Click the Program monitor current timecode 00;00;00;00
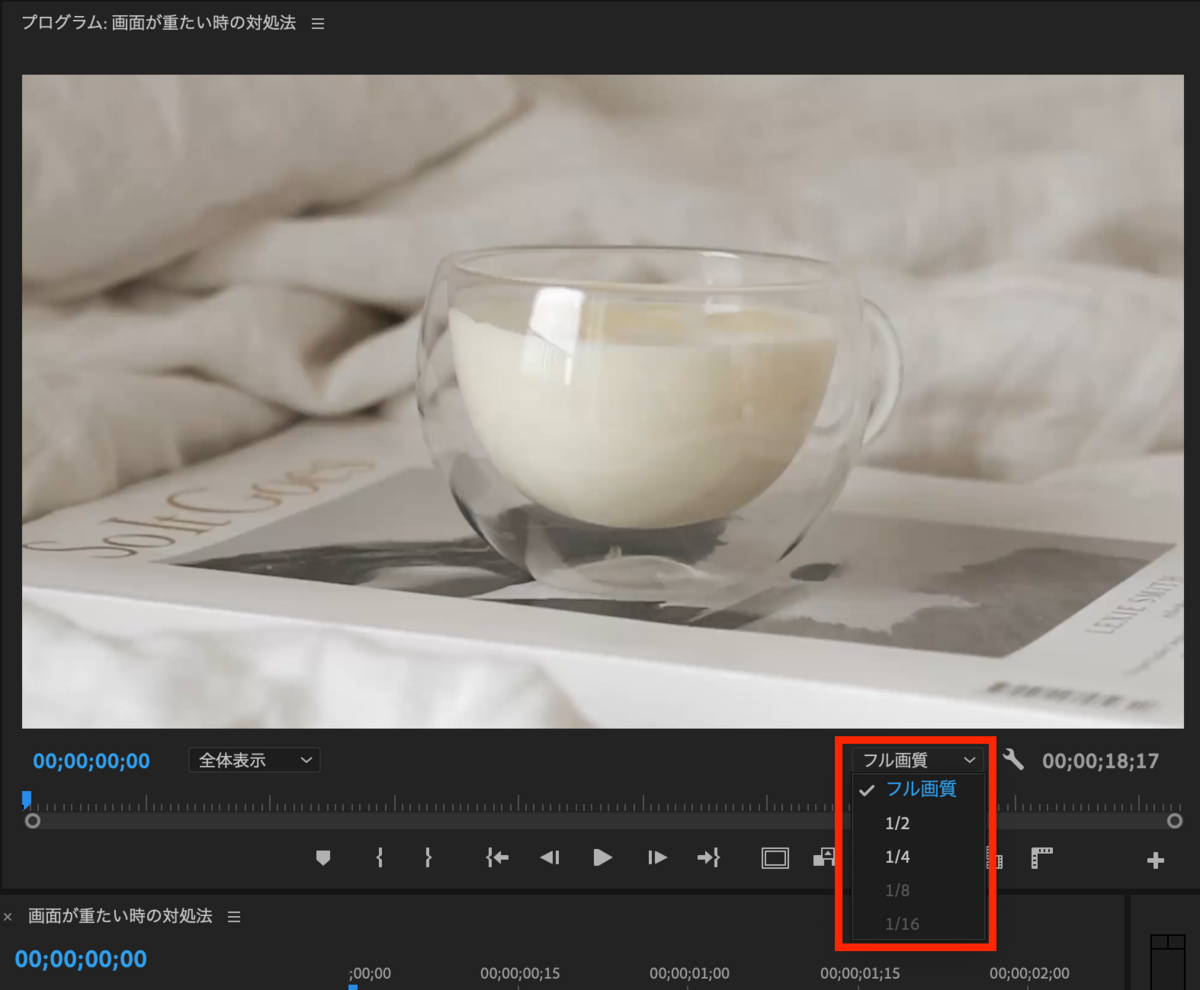 [91, 761]
